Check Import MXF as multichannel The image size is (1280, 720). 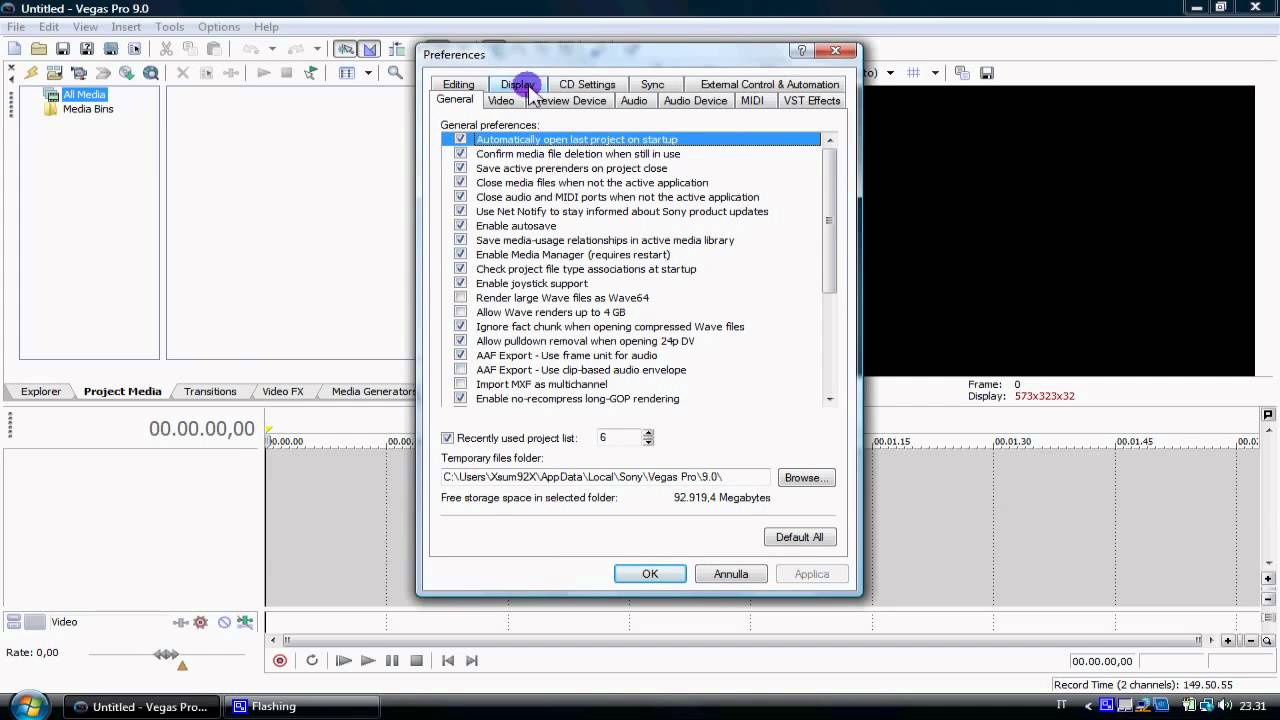(x=460, y=384)
